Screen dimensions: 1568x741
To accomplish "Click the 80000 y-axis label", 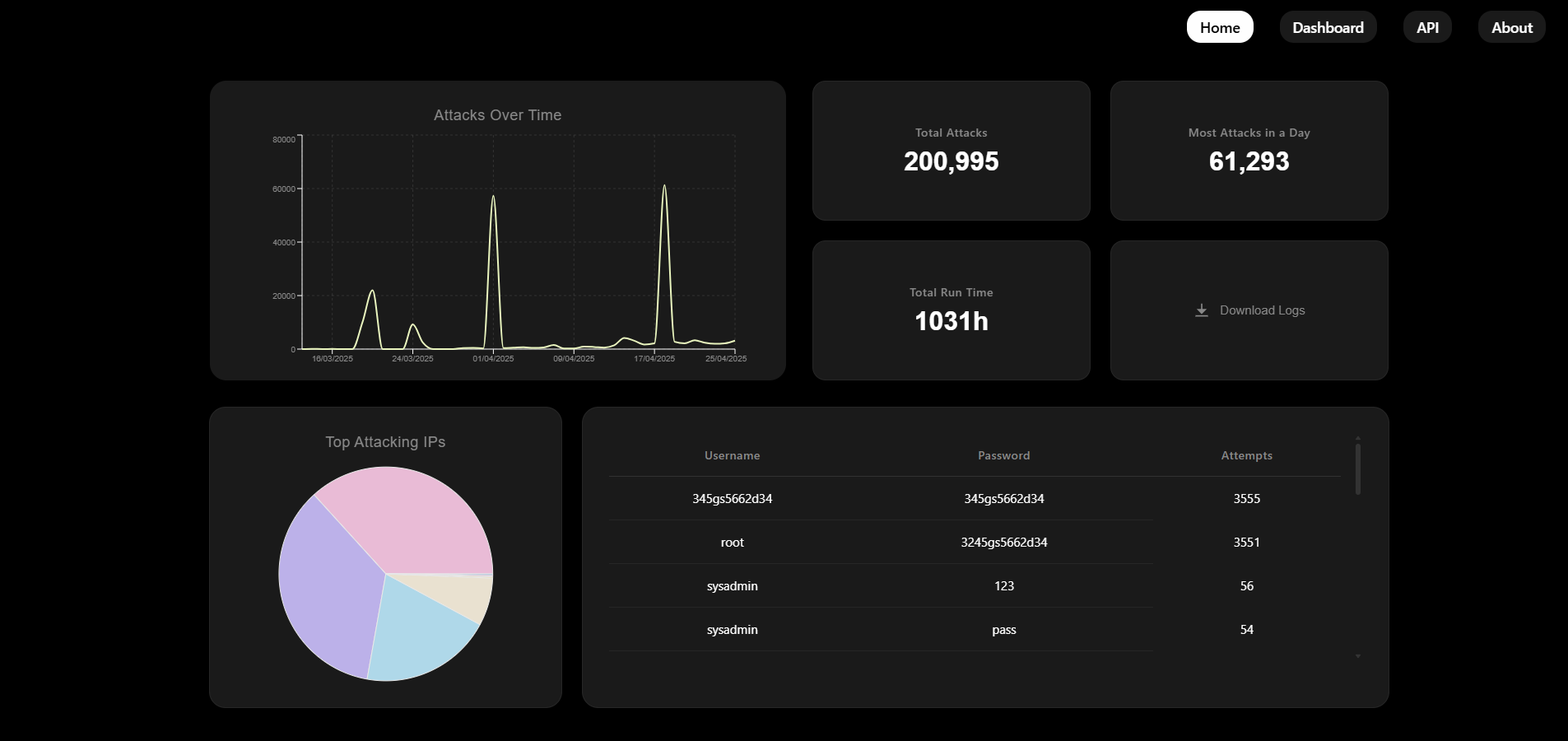I will [284, 139].
